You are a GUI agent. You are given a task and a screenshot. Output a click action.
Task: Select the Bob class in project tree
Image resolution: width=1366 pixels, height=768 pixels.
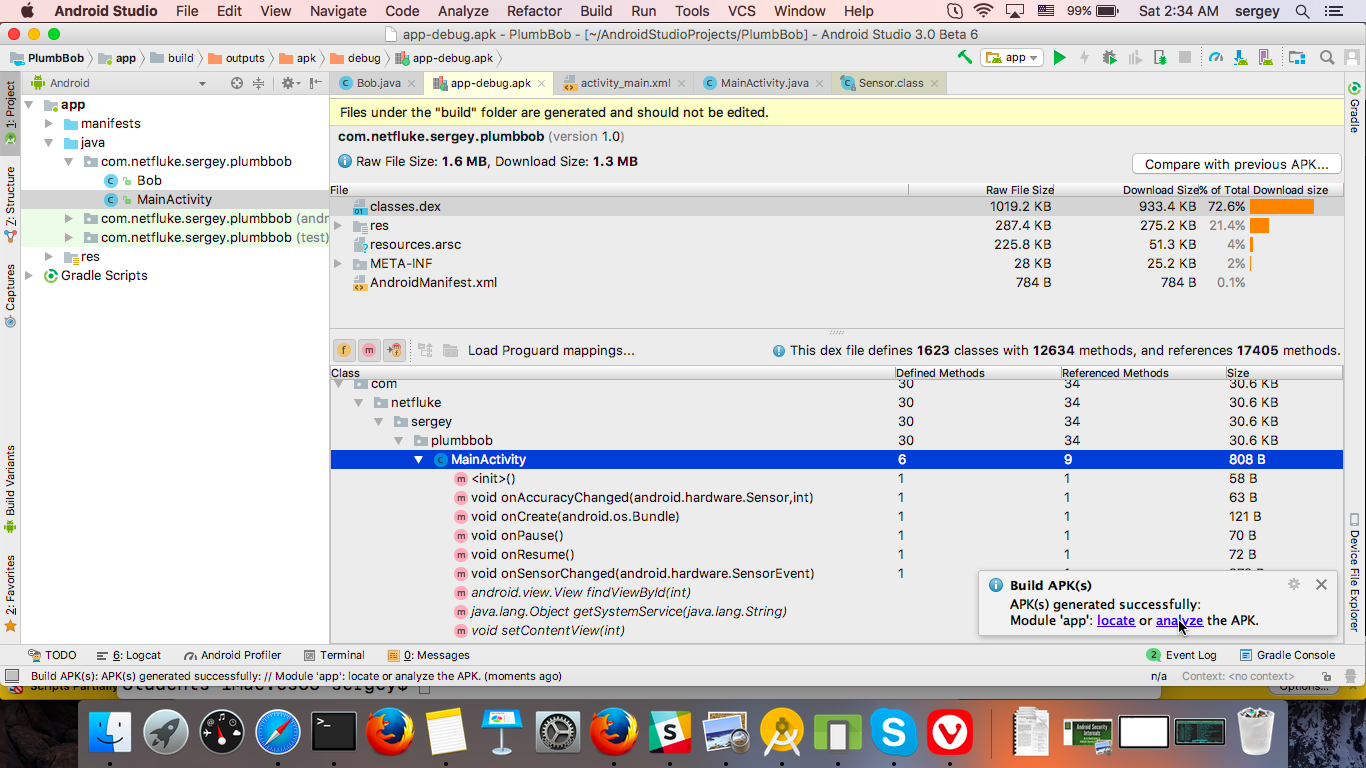pos(149,180)
